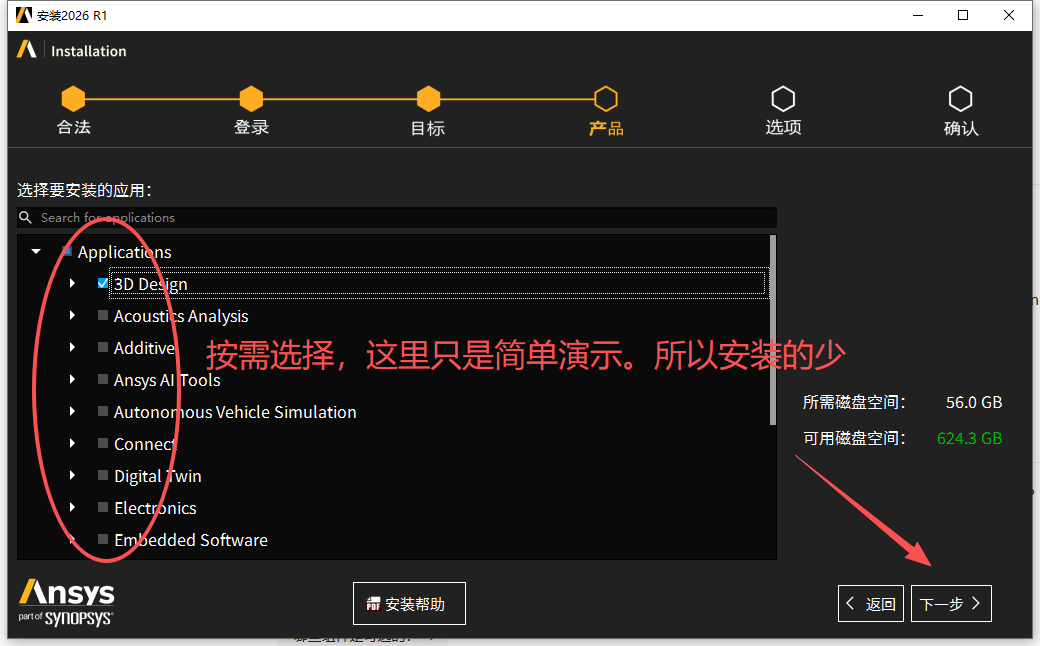Click the 产品 step hexagon icon
The image size is (1040, 646).
[605, 98]
